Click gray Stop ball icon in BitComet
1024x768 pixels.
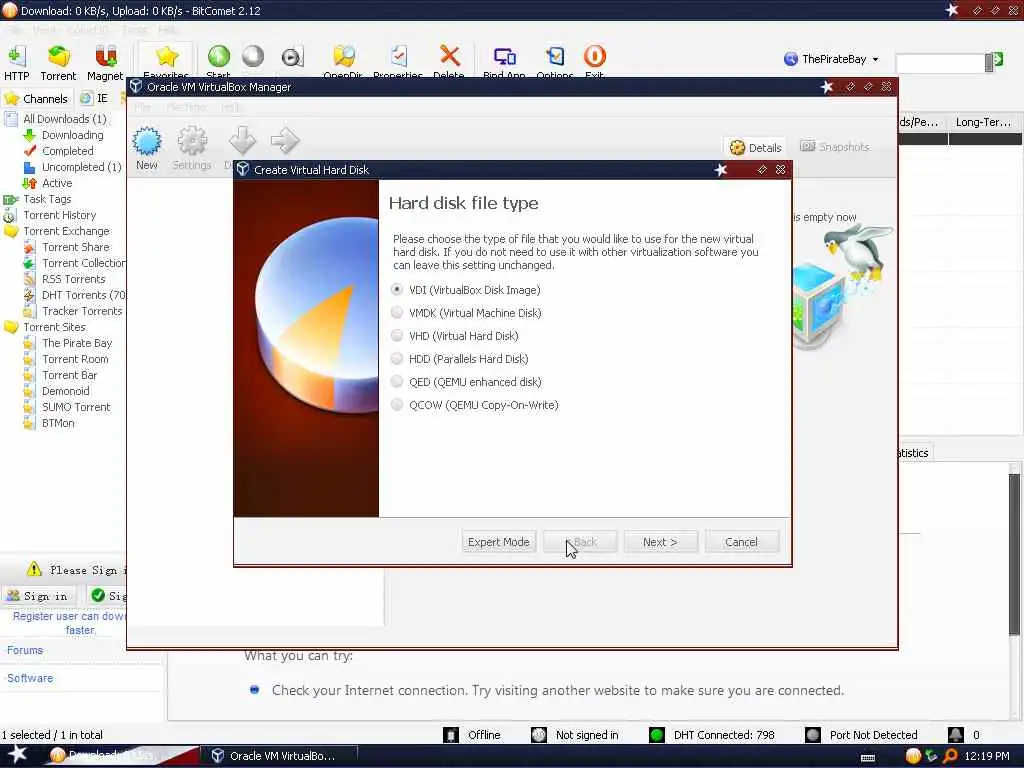[x=253, y=57]
